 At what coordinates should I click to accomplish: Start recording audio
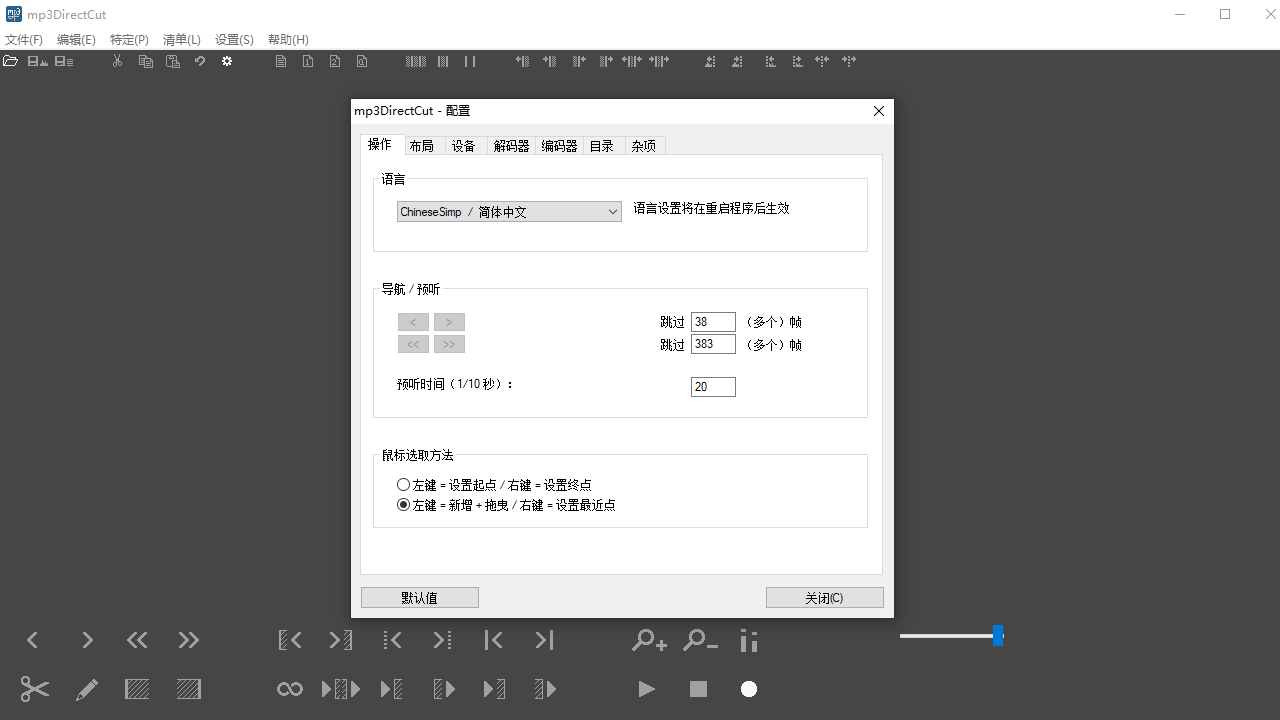click(748, 689)
